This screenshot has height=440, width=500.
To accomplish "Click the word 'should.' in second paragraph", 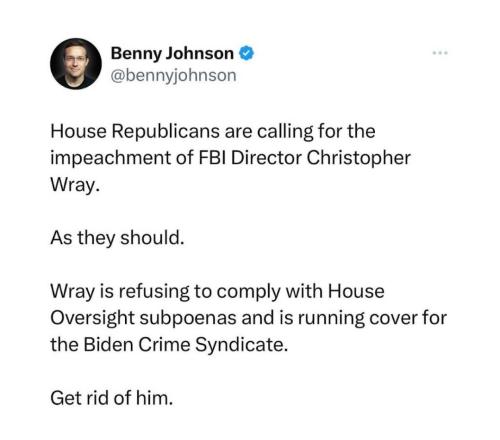I will 152,238.
